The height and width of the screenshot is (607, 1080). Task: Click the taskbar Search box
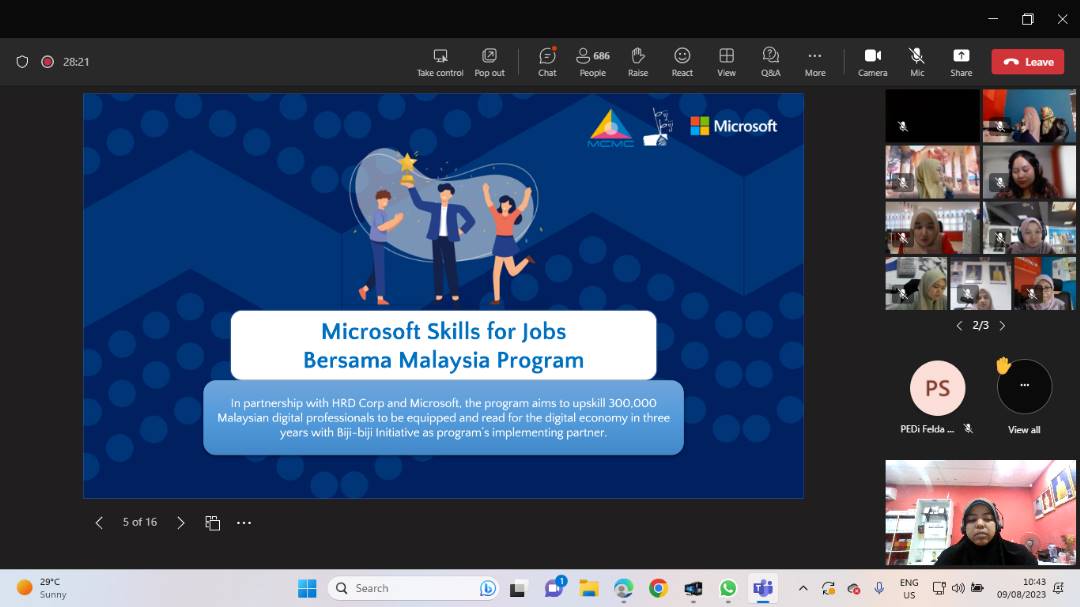pos(413,588)
